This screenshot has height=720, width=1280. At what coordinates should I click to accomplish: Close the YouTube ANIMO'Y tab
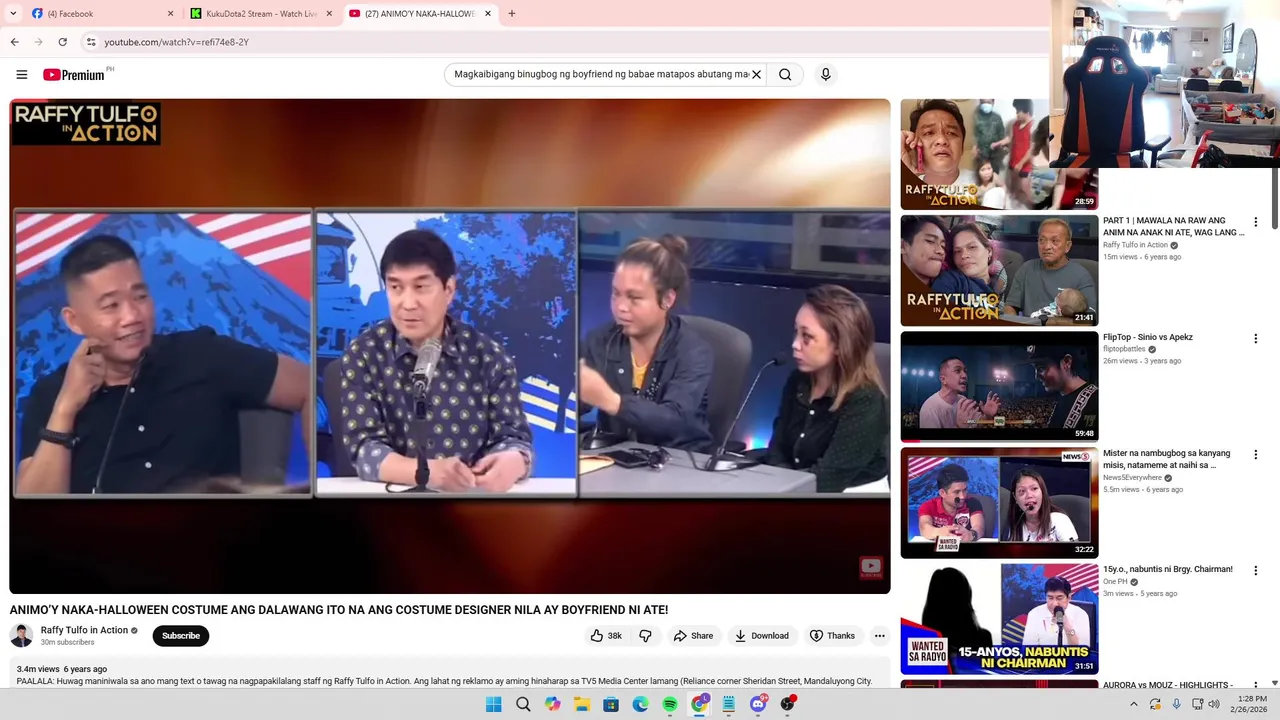(488, 14)
